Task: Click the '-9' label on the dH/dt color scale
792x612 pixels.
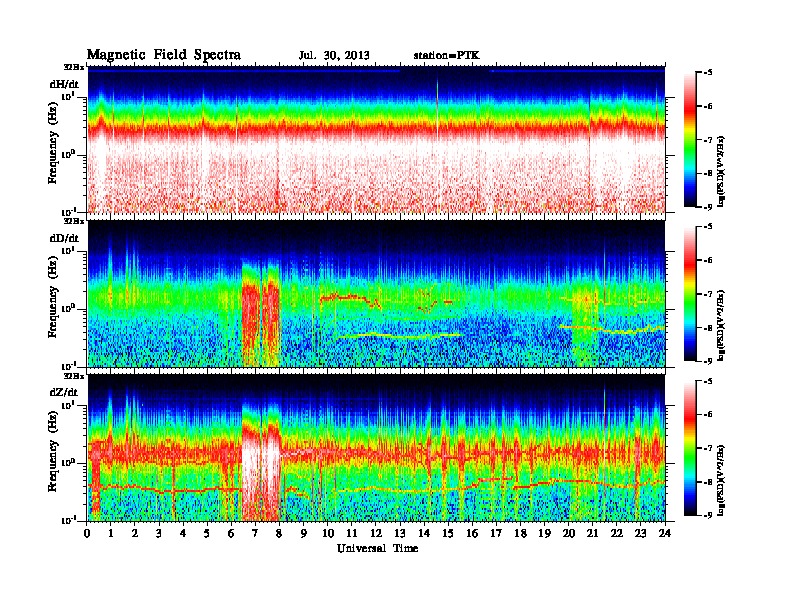Action: [707, 207]
